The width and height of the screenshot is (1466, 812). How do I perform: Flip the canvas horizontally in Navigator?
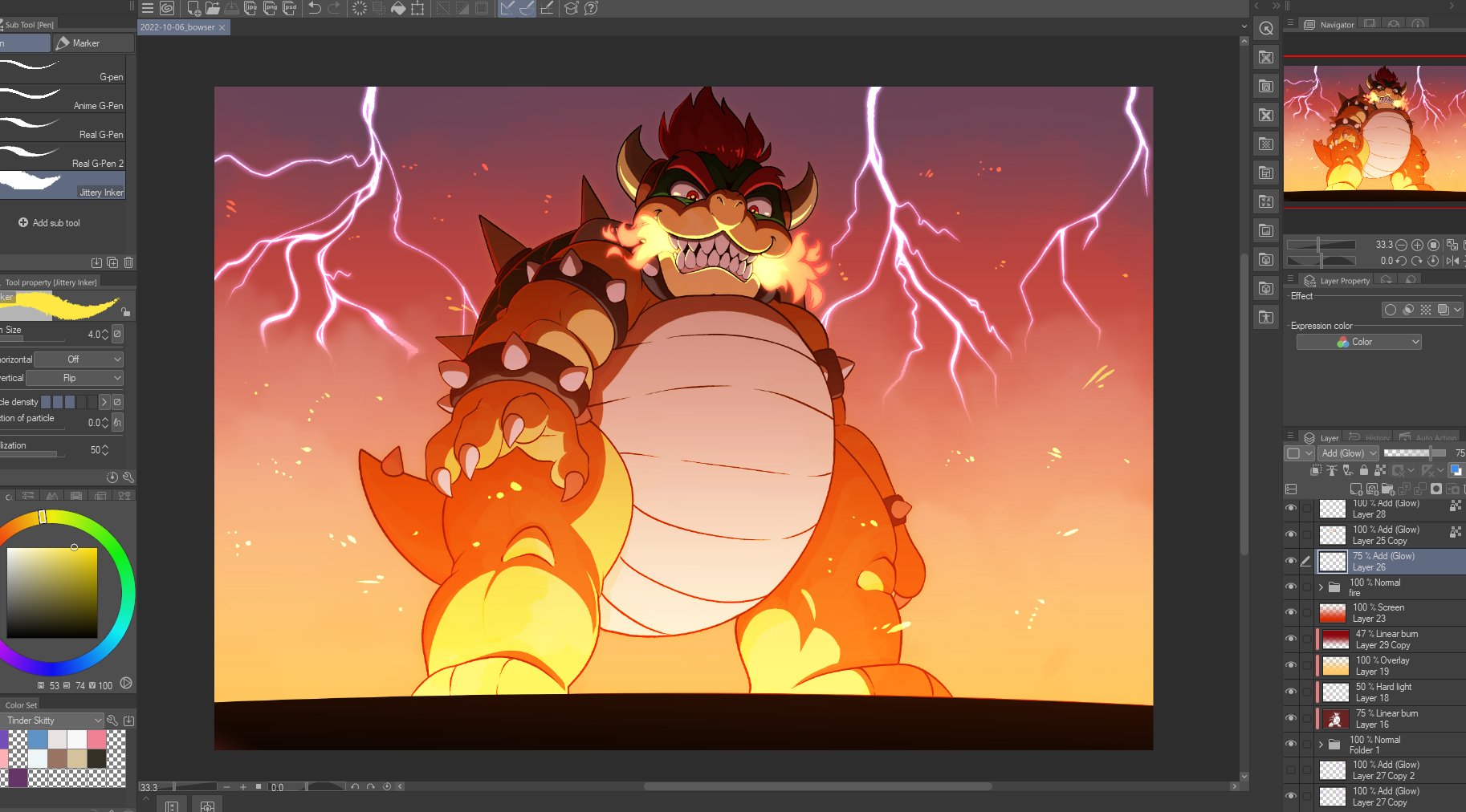(1452, 261)
